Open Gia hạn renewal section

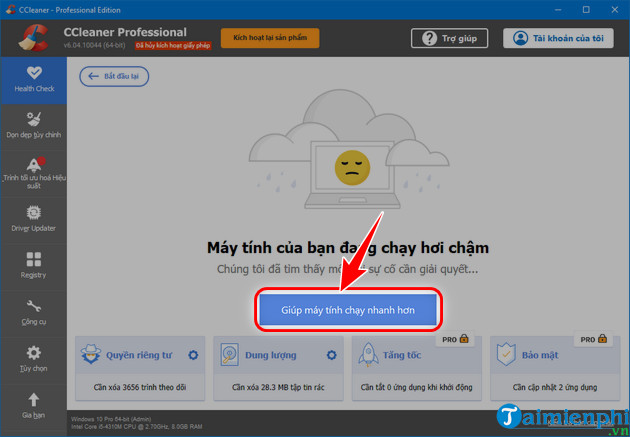34,406
